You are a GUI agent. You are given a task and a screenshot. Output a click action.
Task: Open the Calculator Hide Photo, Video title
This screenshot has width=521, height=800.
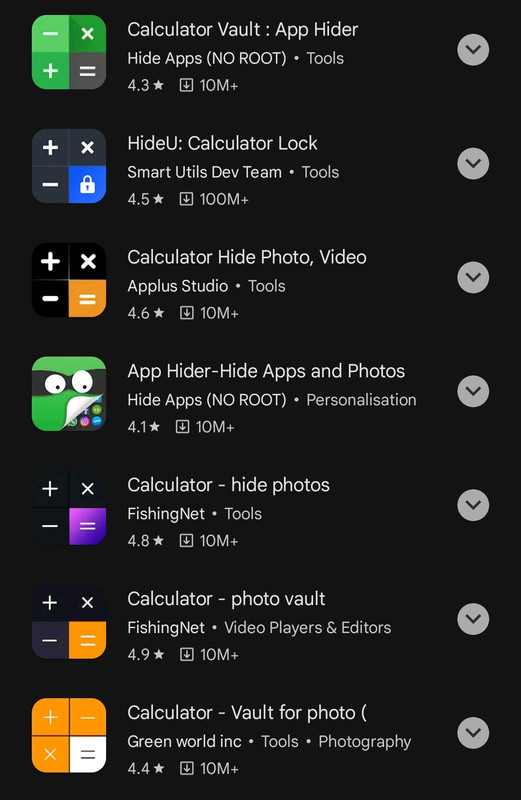coord(247,258)
